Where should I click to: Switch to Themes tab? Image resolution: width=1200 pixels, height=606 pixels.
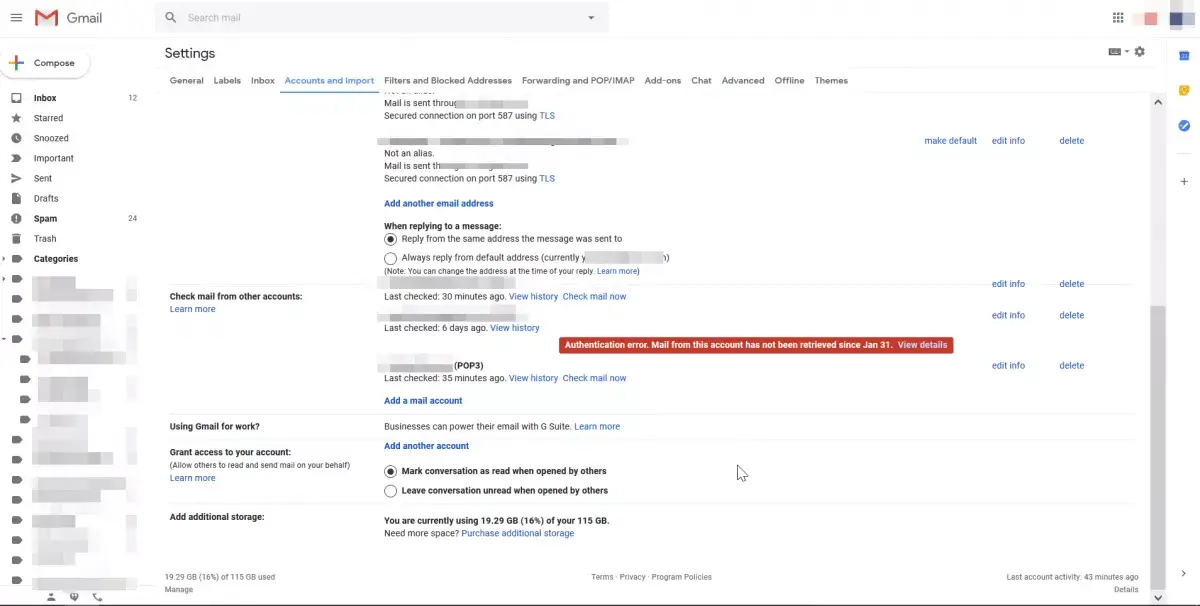point(831,81)
